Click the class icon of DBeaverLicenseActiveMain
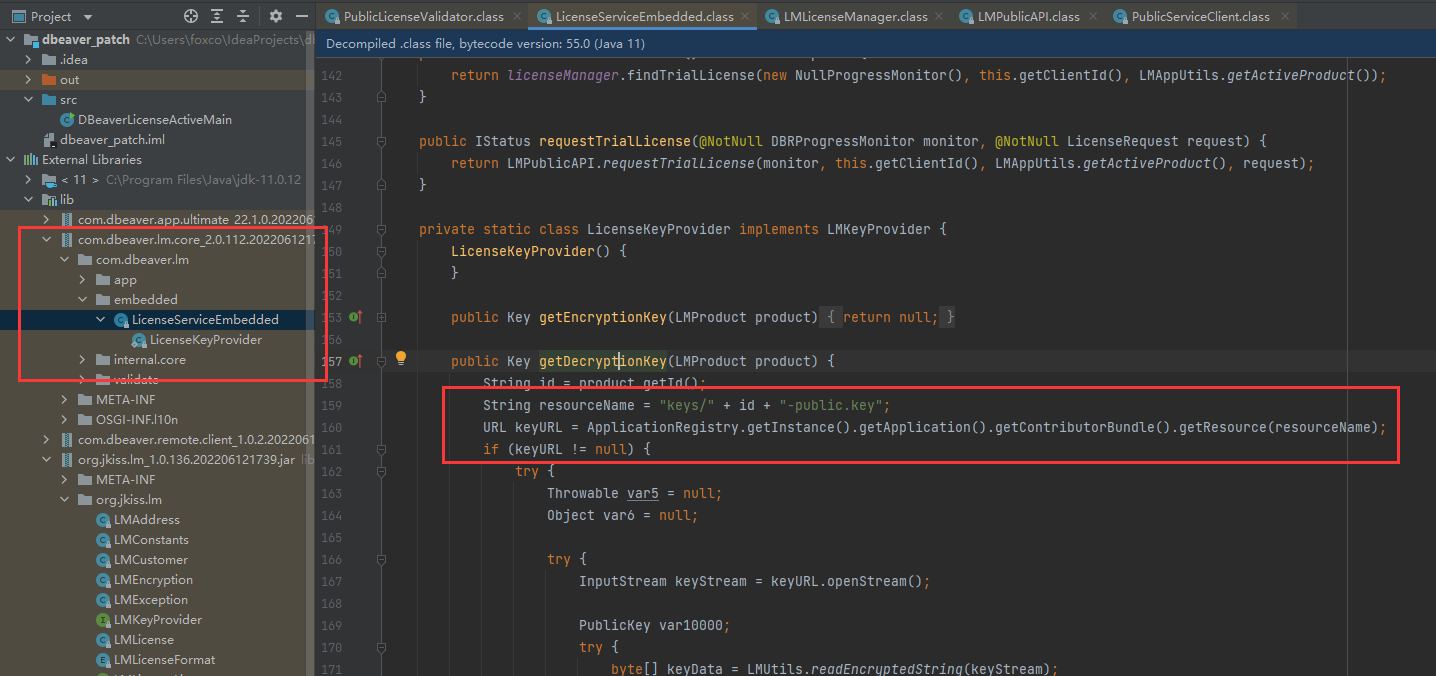This screenshot has height=676, width=1436. (x=67, y=120)
